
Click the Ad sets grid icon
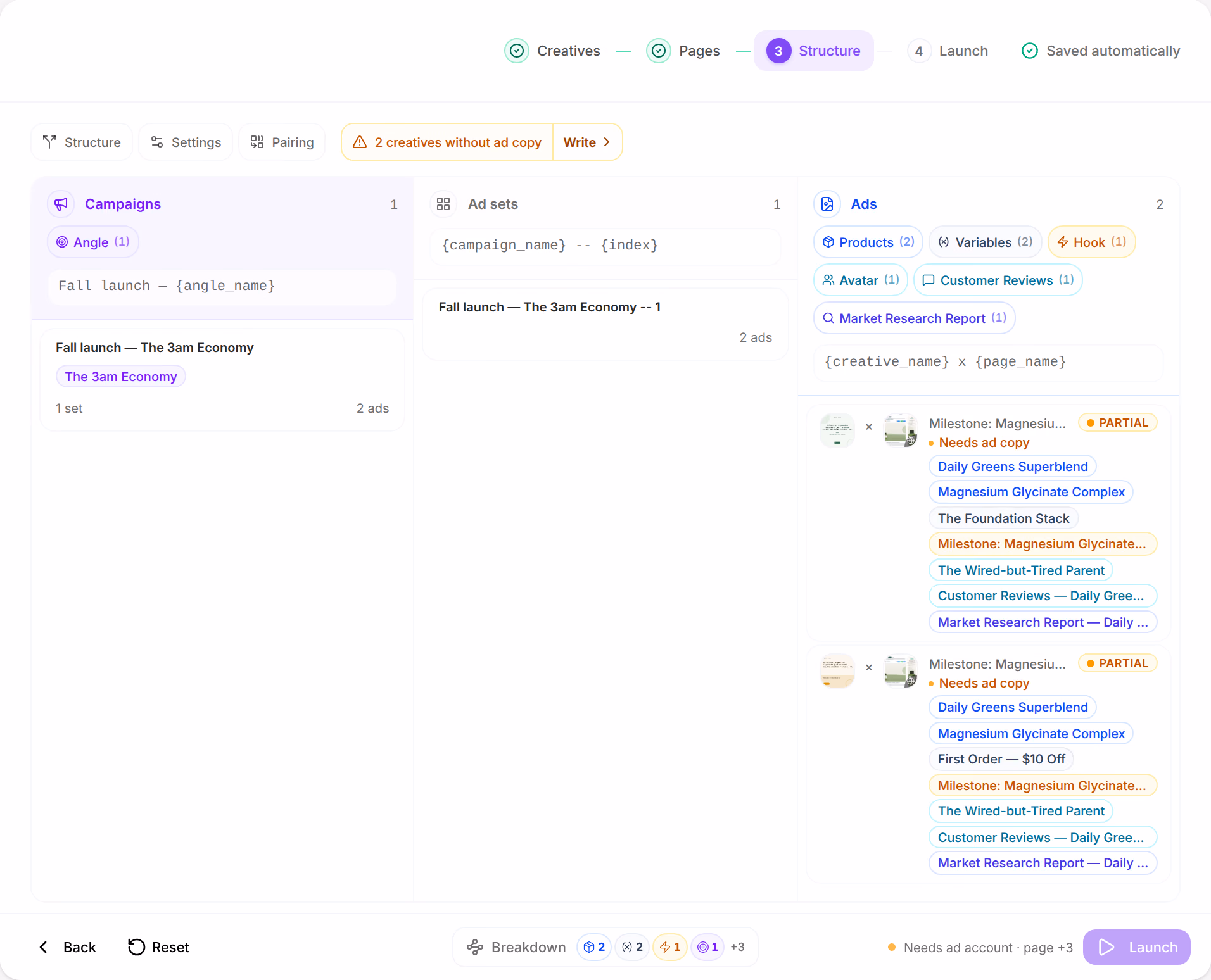pyautogui.click(x=443, y=204)
